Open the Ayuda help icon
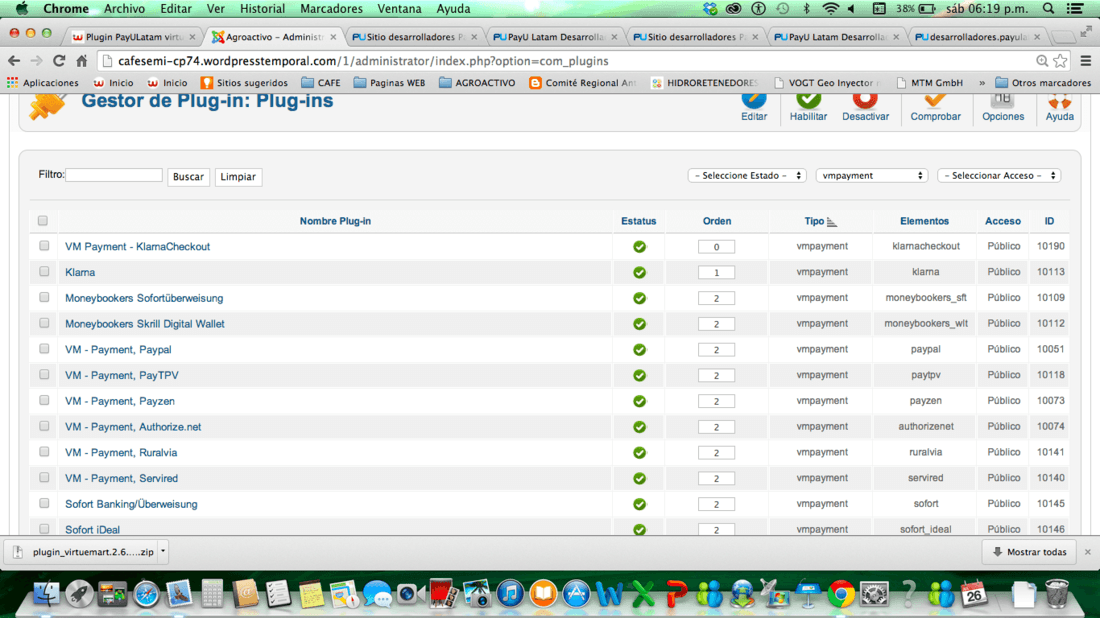Screen dimensions: 1100x618 point(1059,107)
